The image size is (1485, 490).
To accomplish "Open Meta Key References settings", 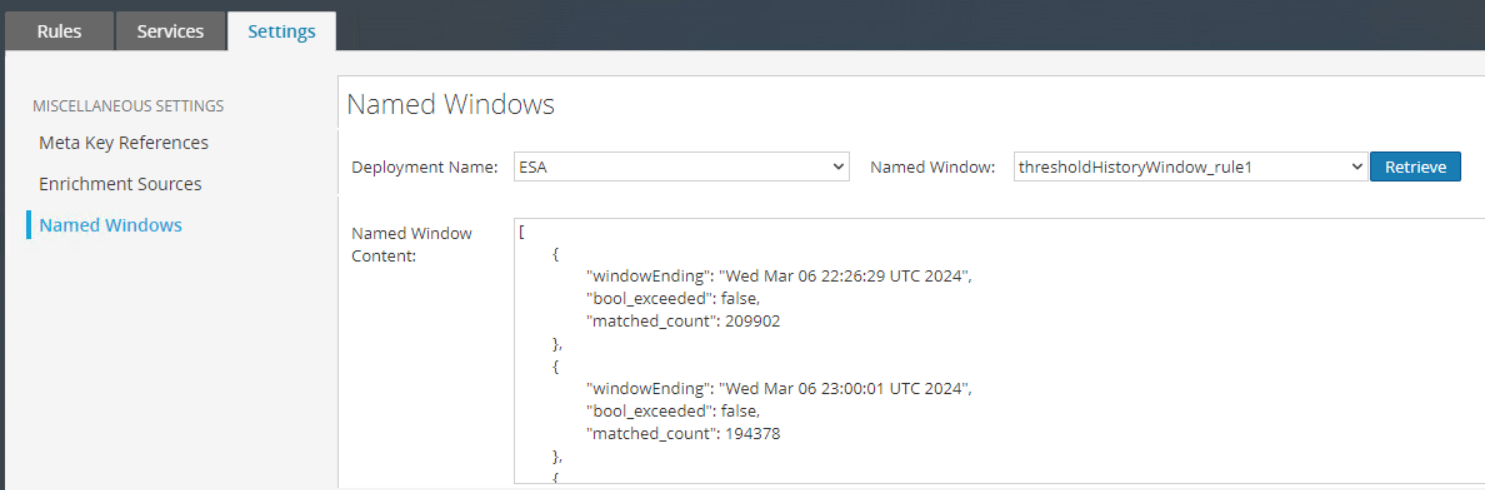I will [x=123, y=143].
